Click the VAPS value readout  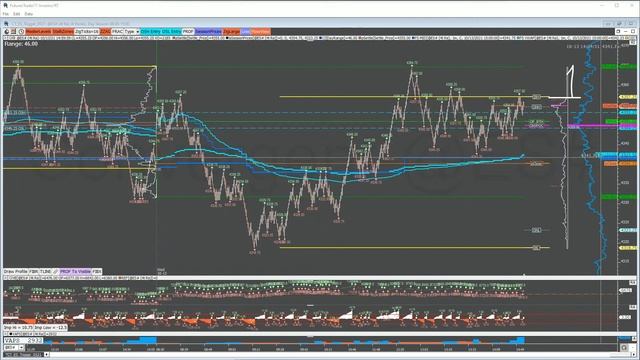[x=23, y=340]
